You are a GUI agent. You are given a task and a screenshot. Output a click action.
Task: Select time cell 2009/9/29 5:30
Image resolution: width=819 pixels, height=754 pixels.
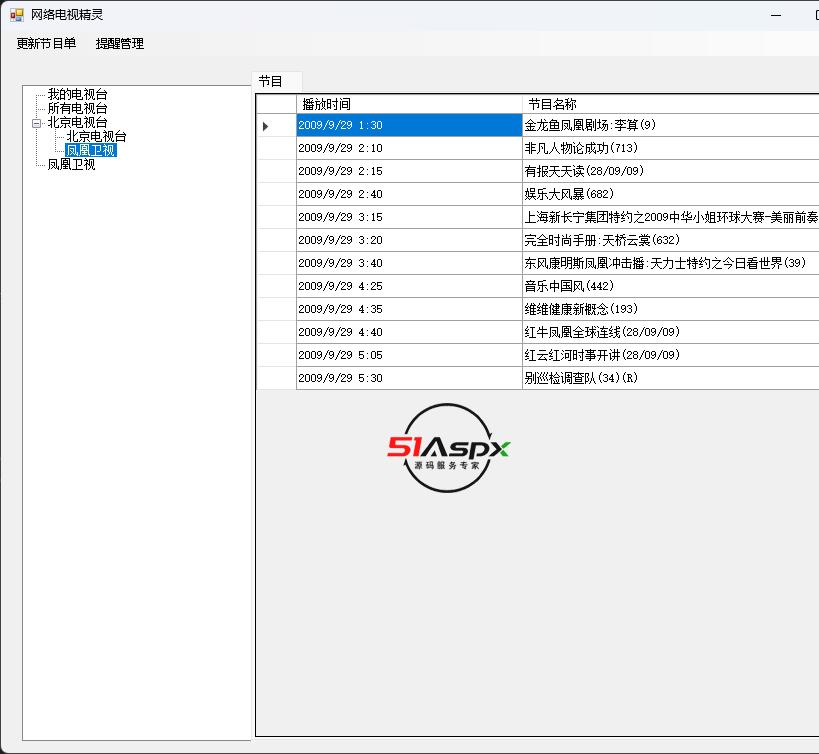pos(409,378)
